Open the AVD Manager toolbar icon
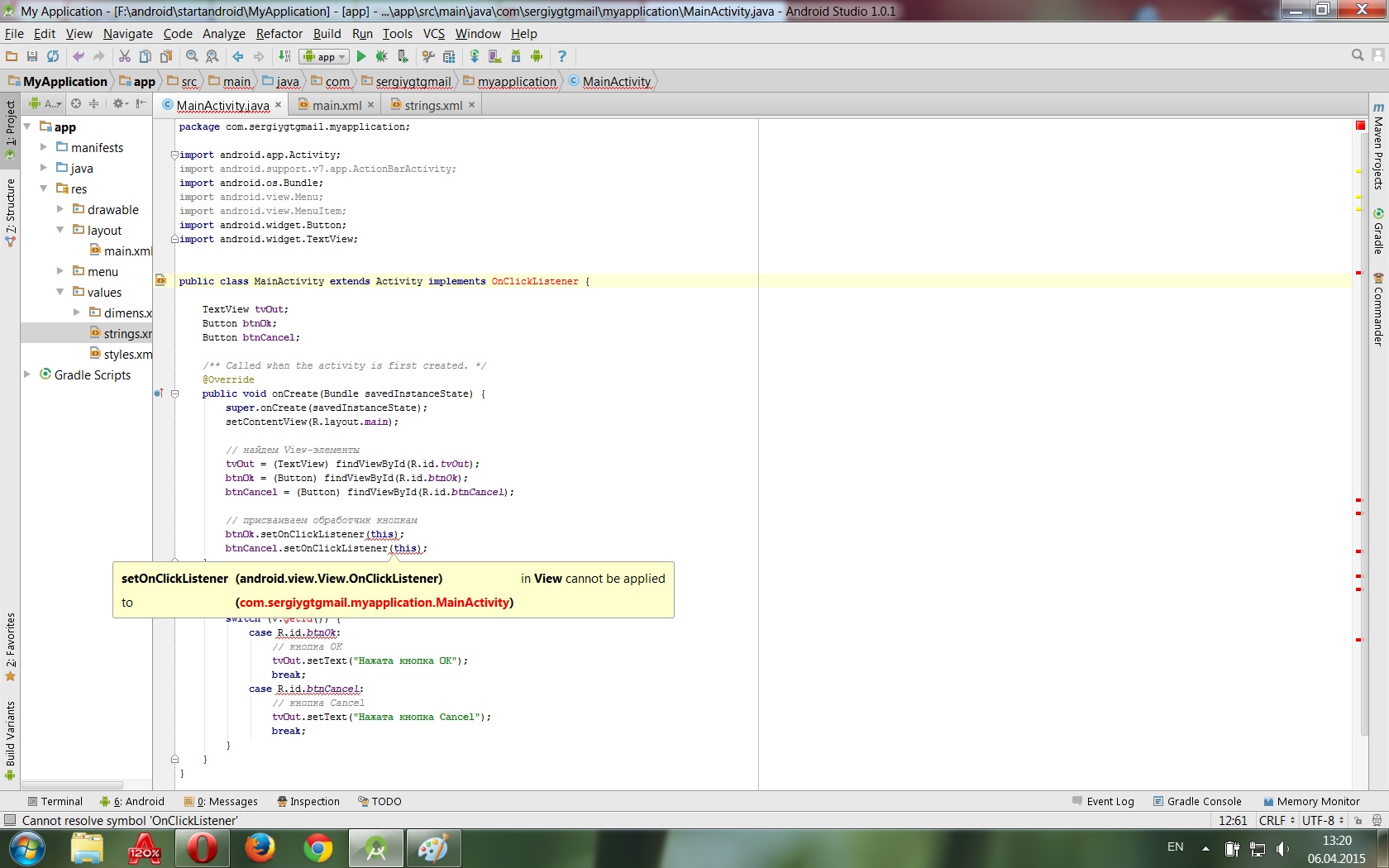 click(x=495, y=56)
